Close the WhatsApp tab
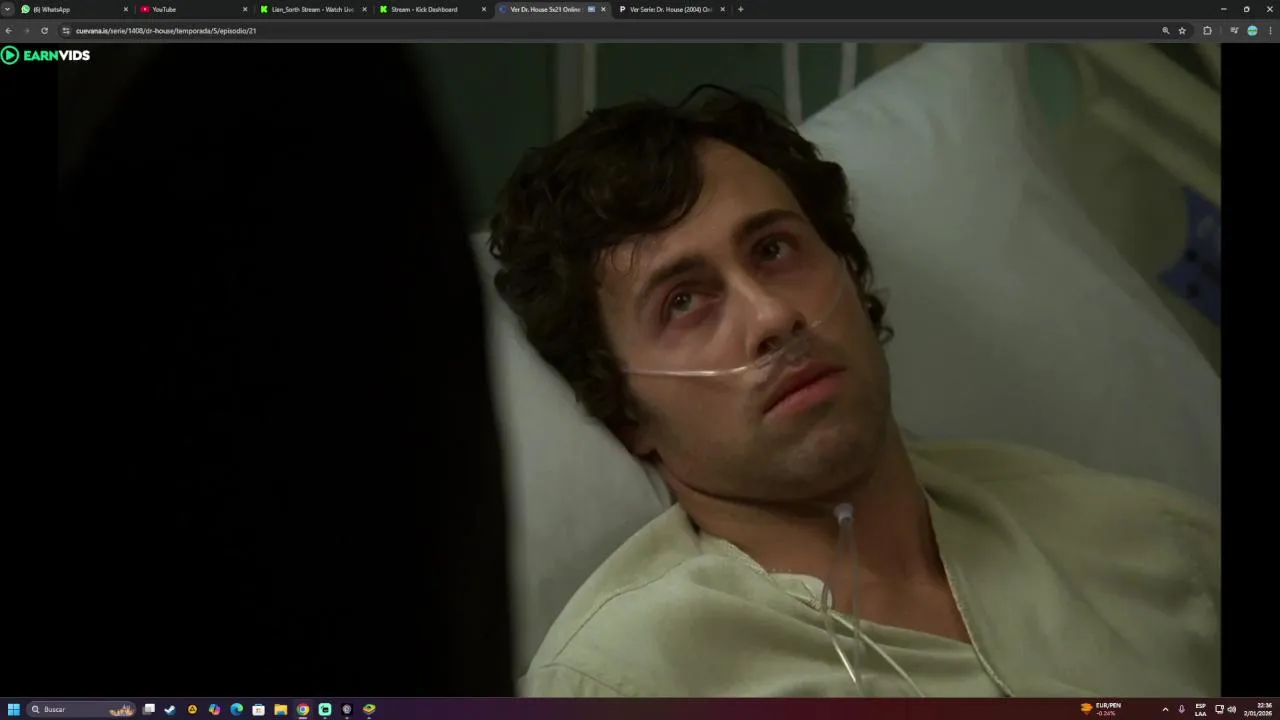The image size is (1280, 720). (x=126, y=9)
